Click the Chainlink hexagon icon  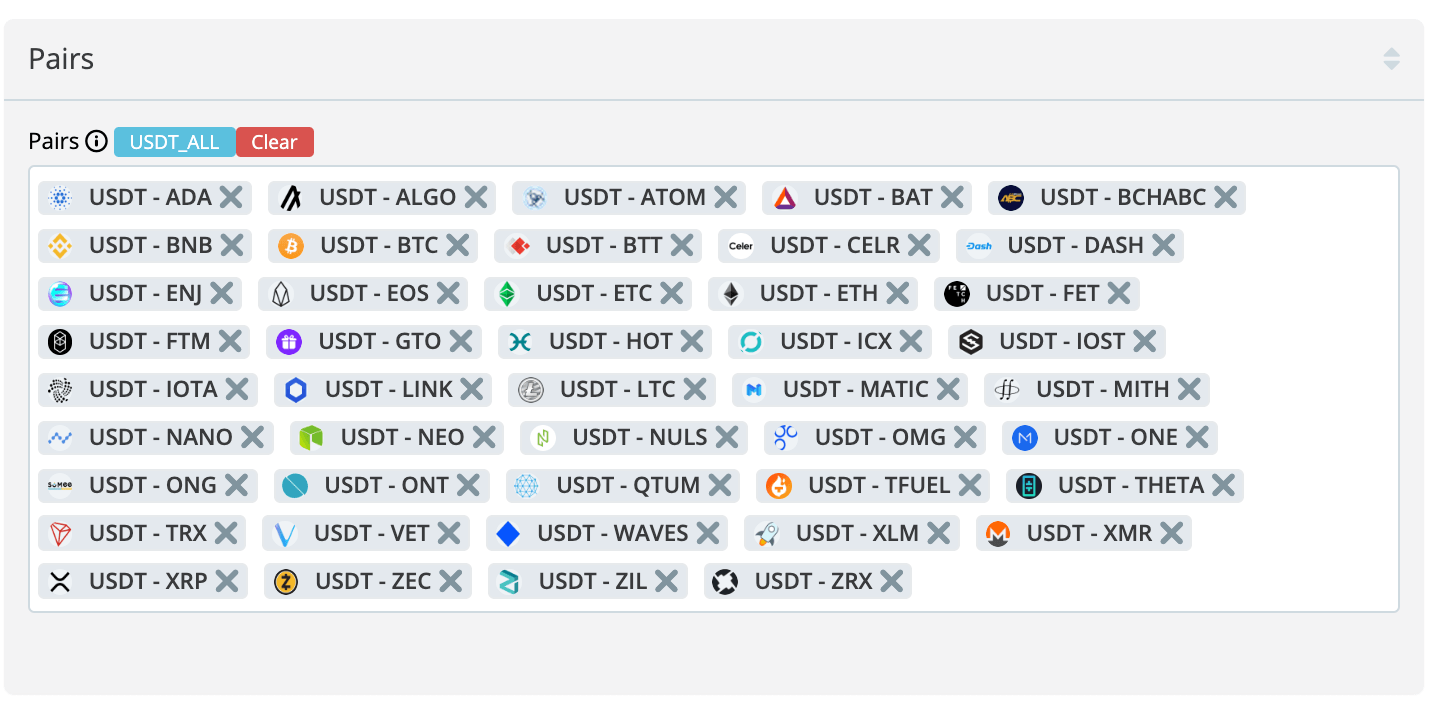click(296, 390)
